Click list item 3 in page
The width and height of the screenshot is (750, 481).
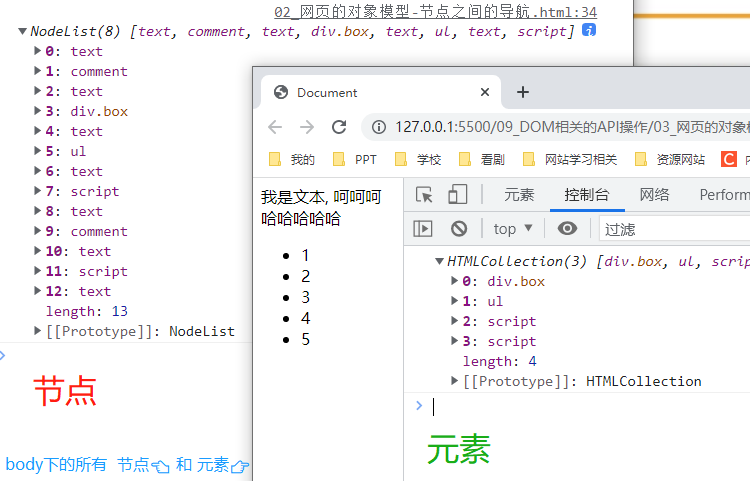[305, 297]
